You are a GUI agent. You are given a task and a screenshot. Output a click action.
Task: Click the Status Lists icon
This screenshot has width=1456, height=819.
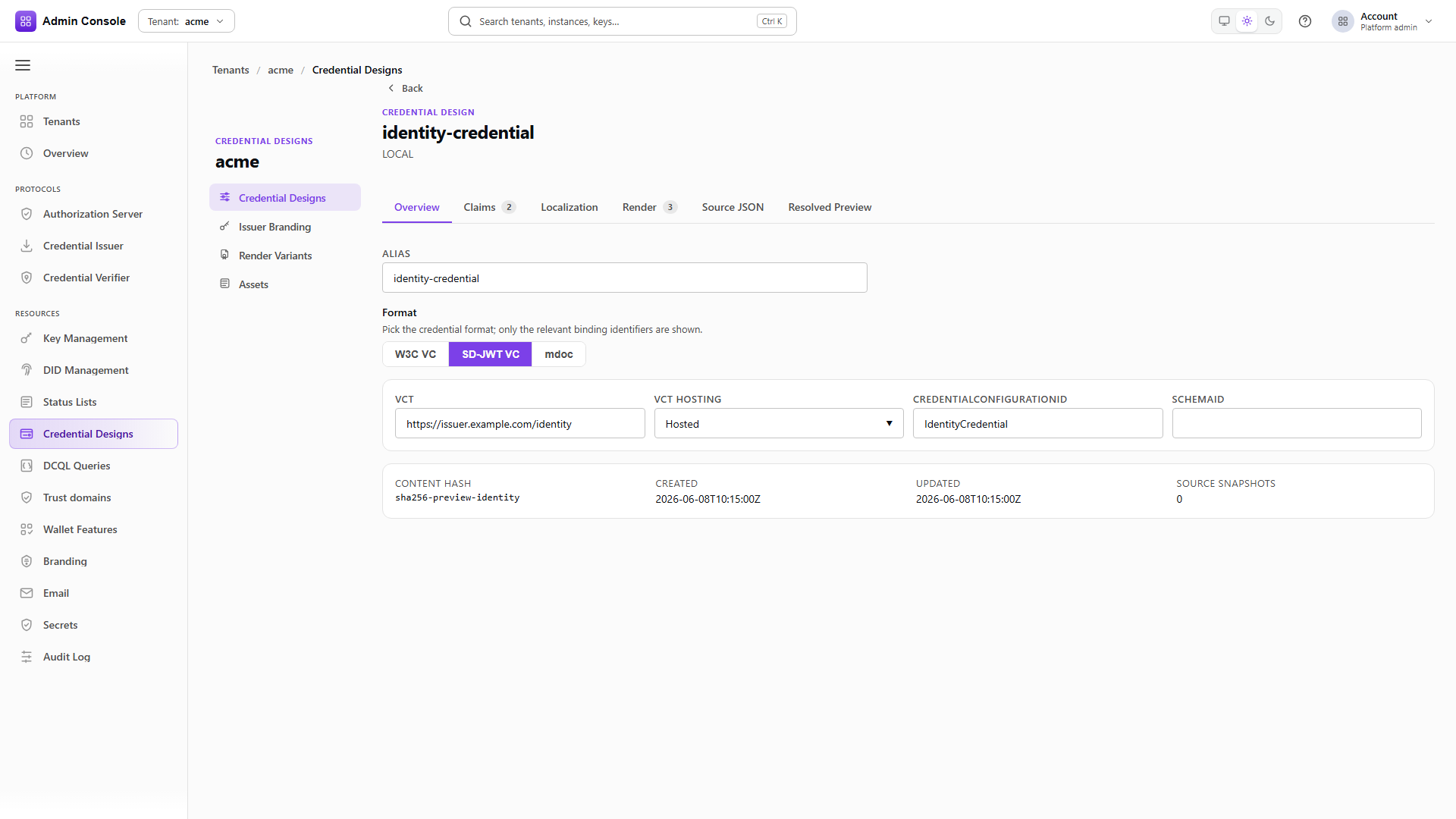(x=27, y=402)
